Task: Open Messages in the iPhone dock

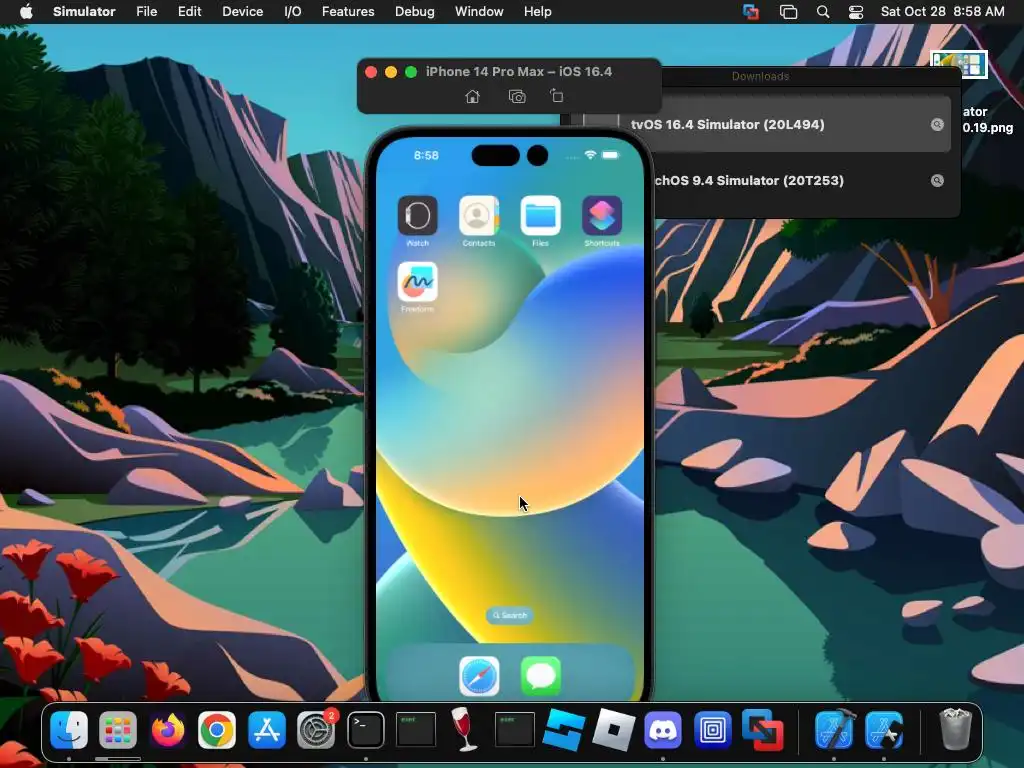Action: coord(541,676)
